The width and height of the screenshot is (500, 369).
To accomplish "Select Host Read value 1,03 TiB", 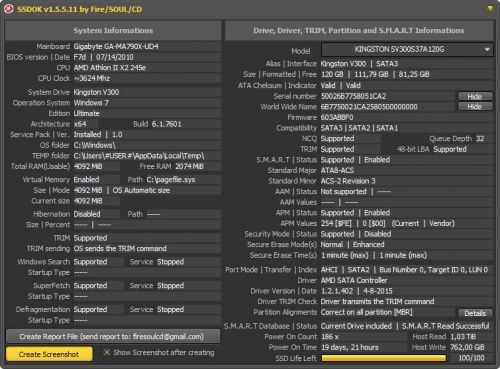I will [463, 337].
